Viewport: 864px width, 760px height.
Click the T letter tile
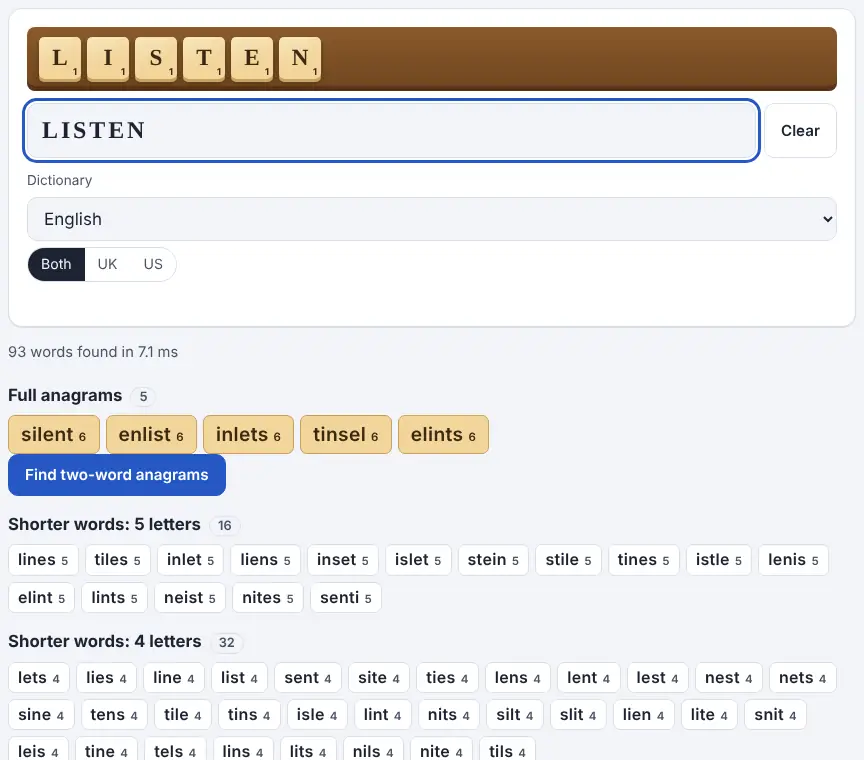[x=204, y=58]
